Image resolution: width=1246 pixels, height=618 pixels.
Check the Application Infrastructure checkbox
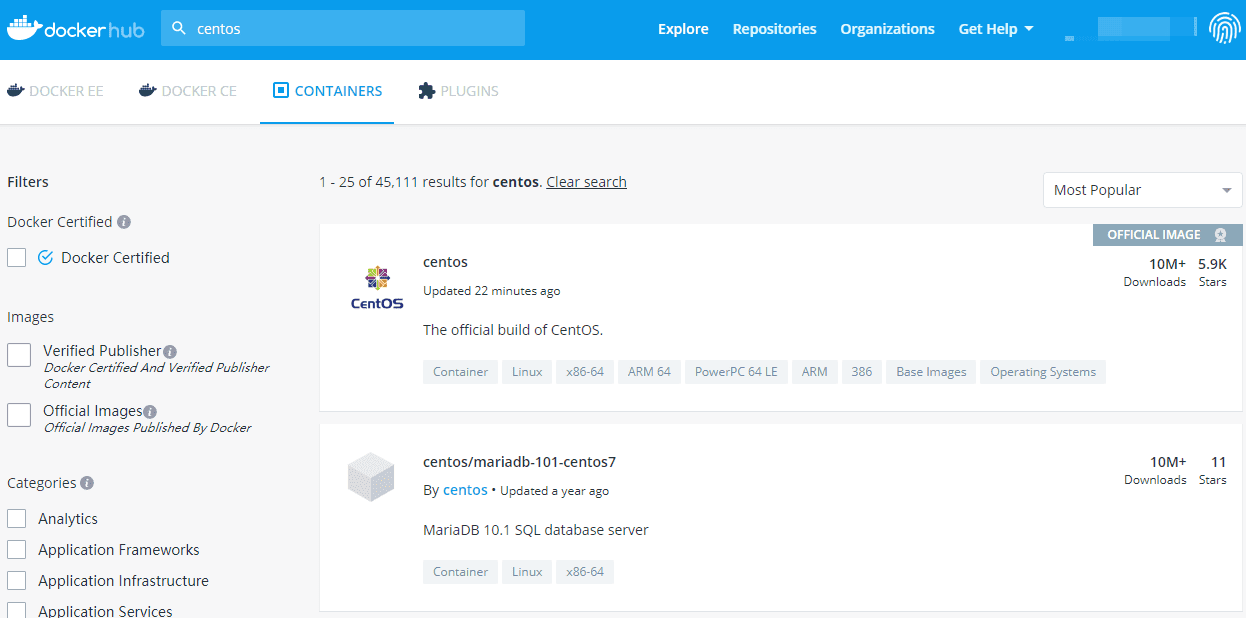tap(16, 581)
